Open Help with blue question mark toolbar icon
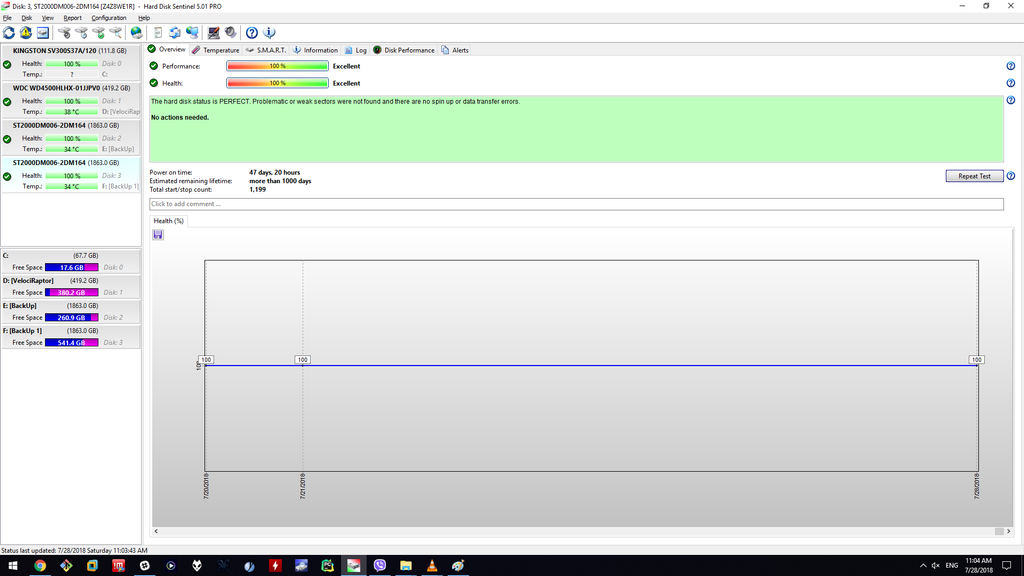The width and height of the screenshot is (1024, 576). click(251, 33)
